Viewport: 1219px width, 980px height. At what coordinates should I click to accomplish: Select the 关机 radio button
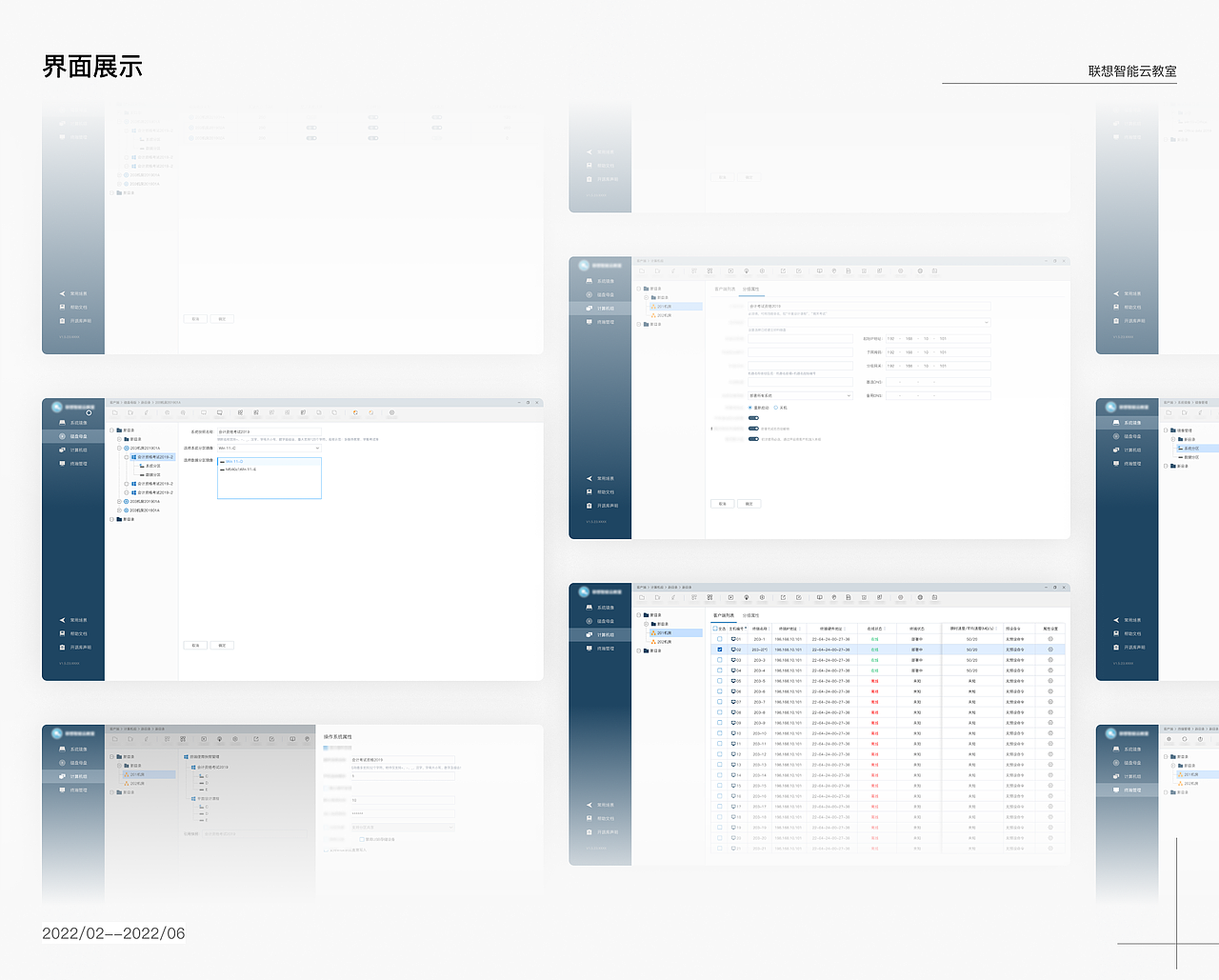pos(776,408)
